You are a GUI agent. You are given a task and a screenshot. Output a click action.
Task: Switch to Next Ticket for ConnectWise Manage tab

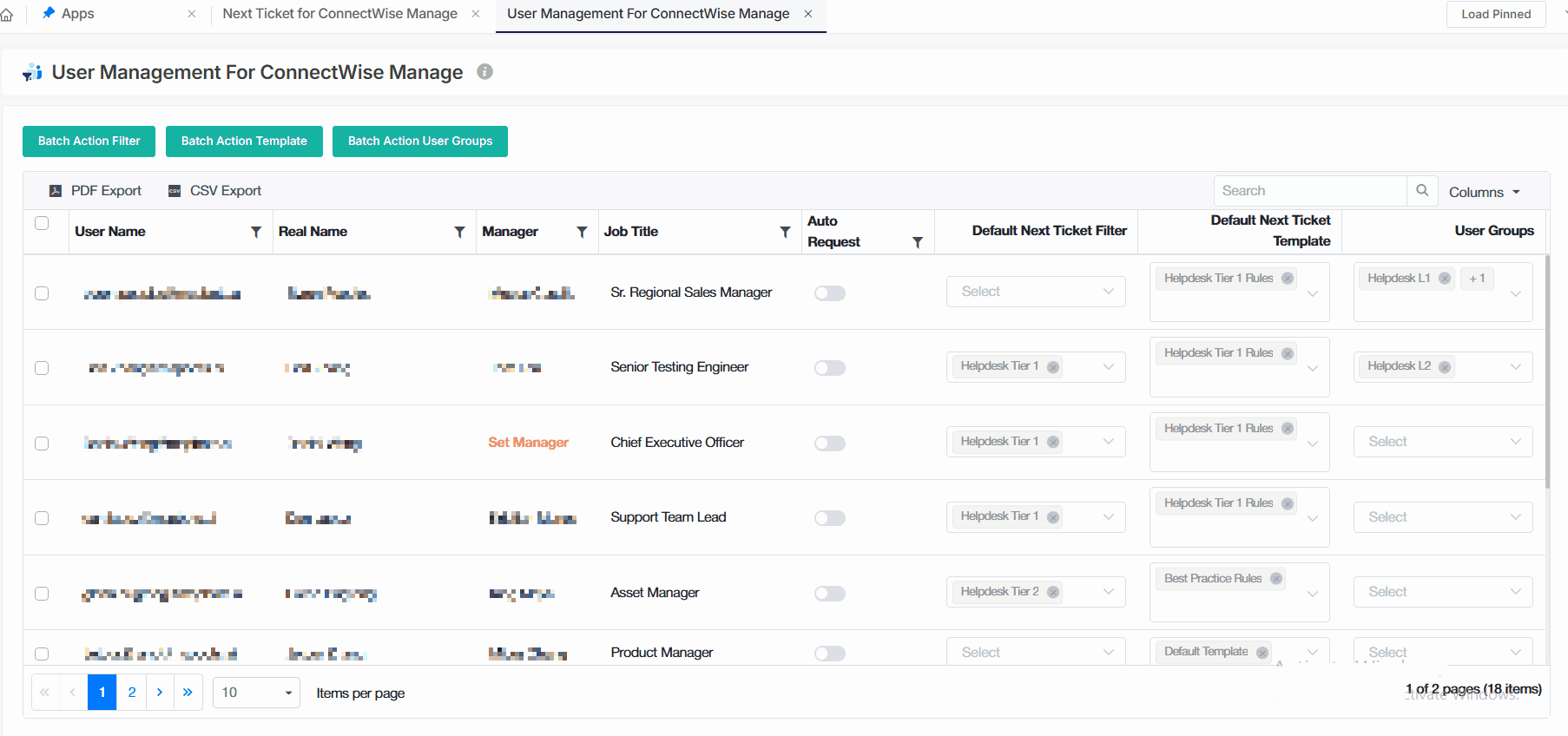[339, 14]
